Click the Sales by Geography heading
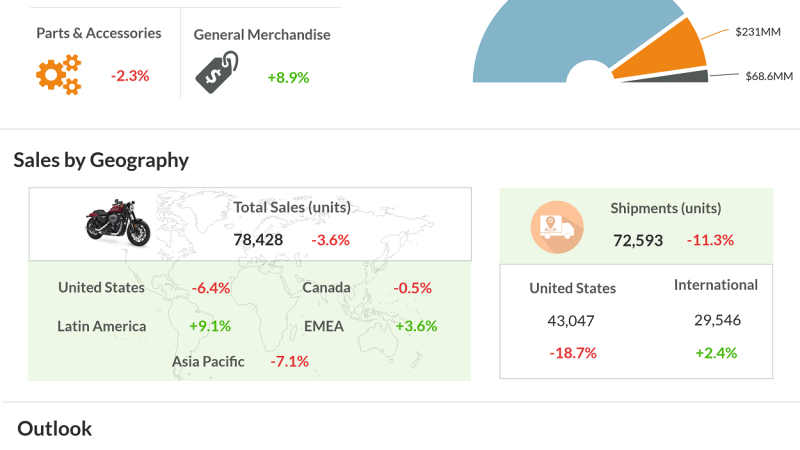 (101, 160)
